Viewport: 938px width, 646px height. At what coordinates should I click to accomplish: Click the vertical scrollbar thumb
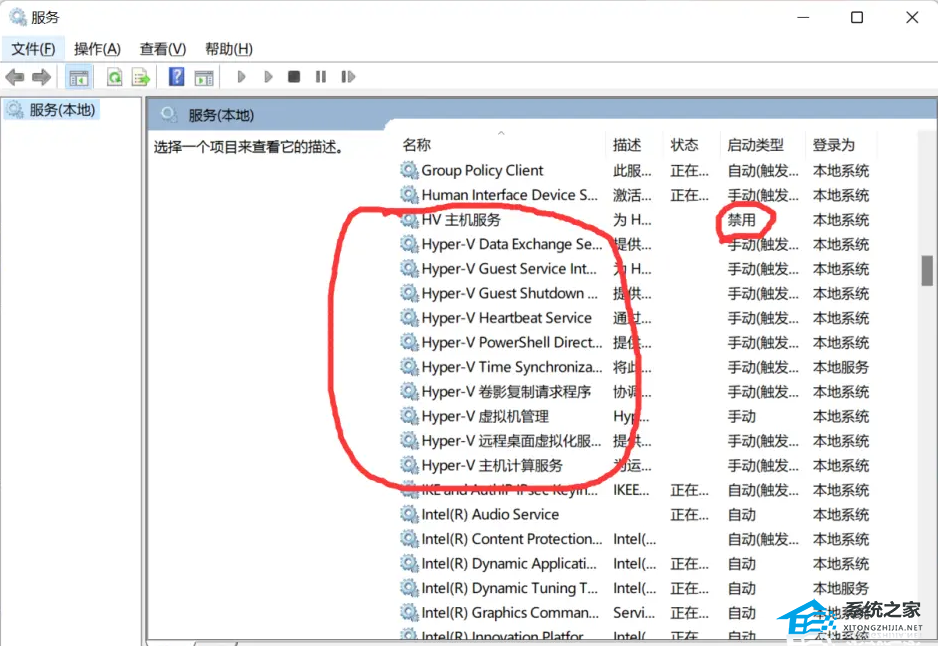[927, 270]
